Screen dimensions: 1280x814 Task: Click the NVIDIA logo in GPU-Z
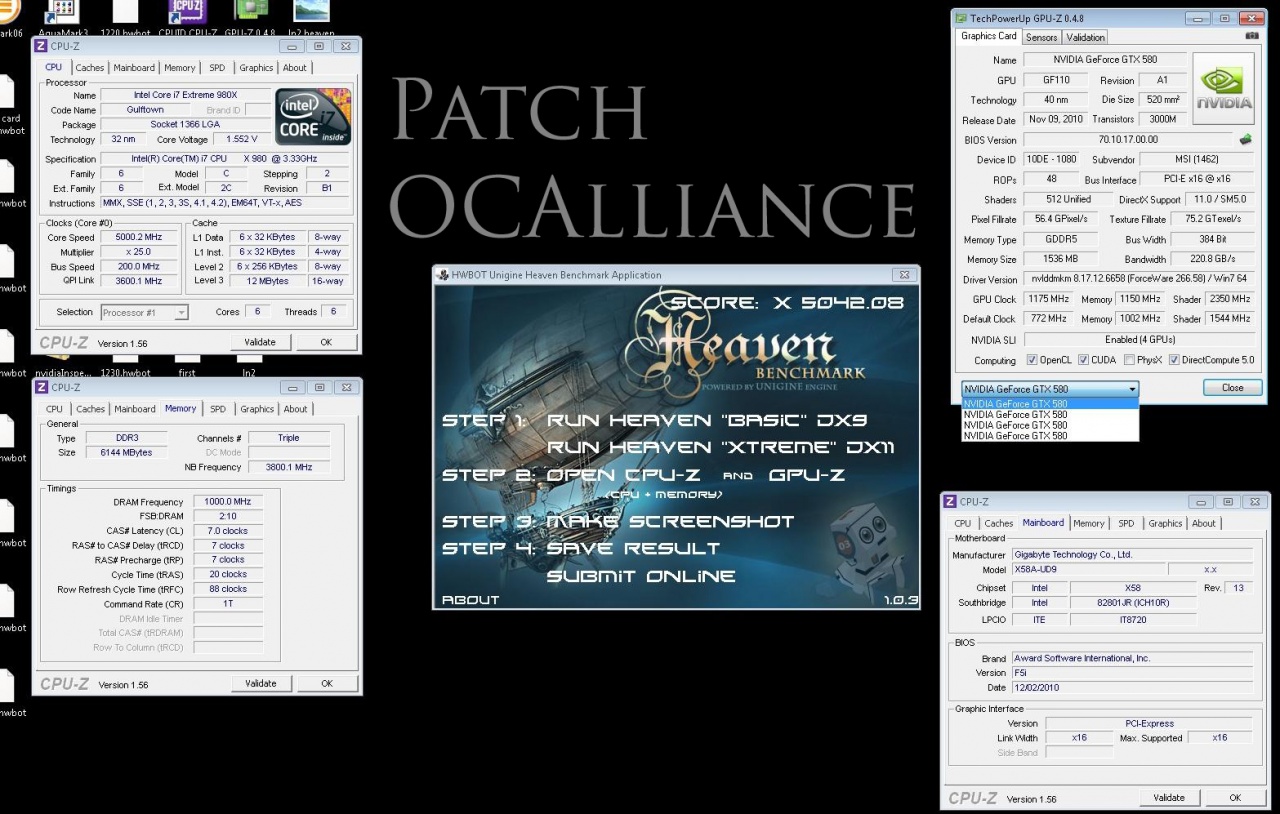1224,89
